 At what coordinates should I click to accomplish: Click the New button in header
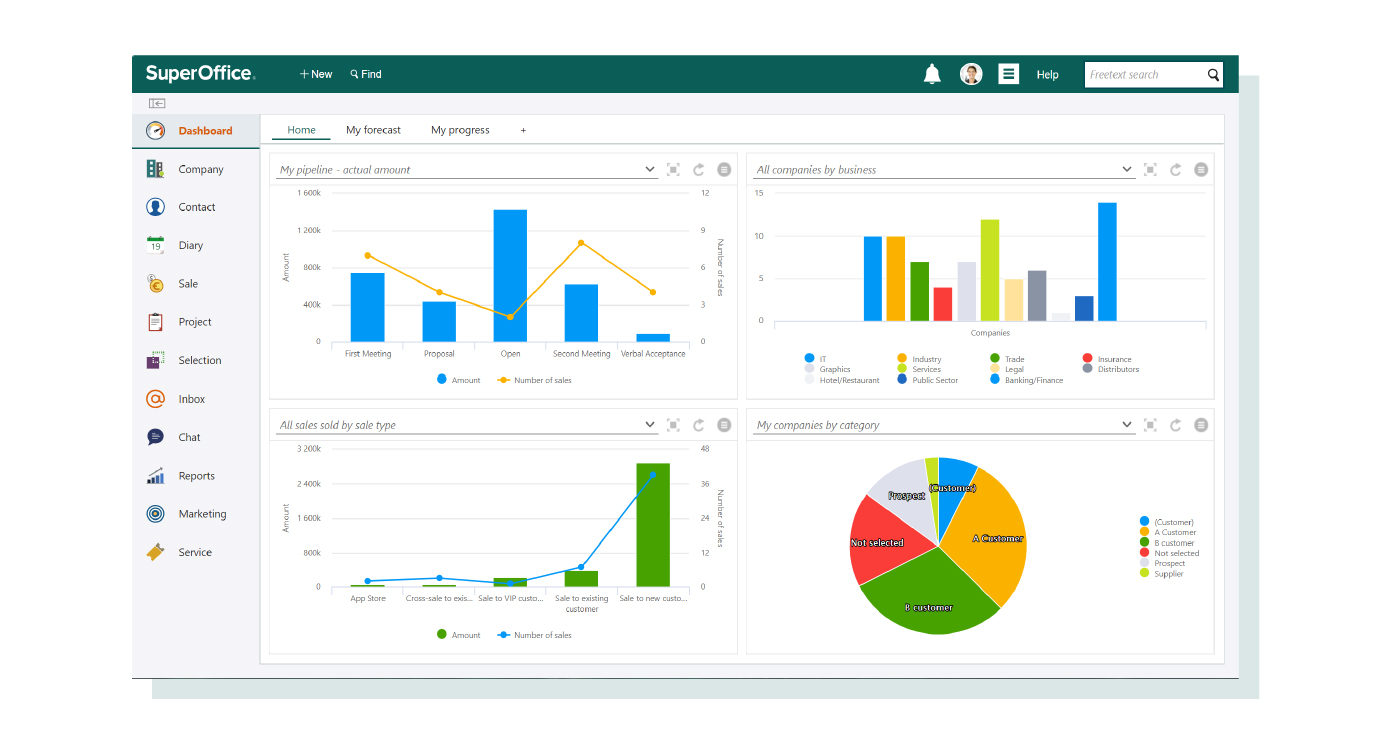(x=316, y=74)
